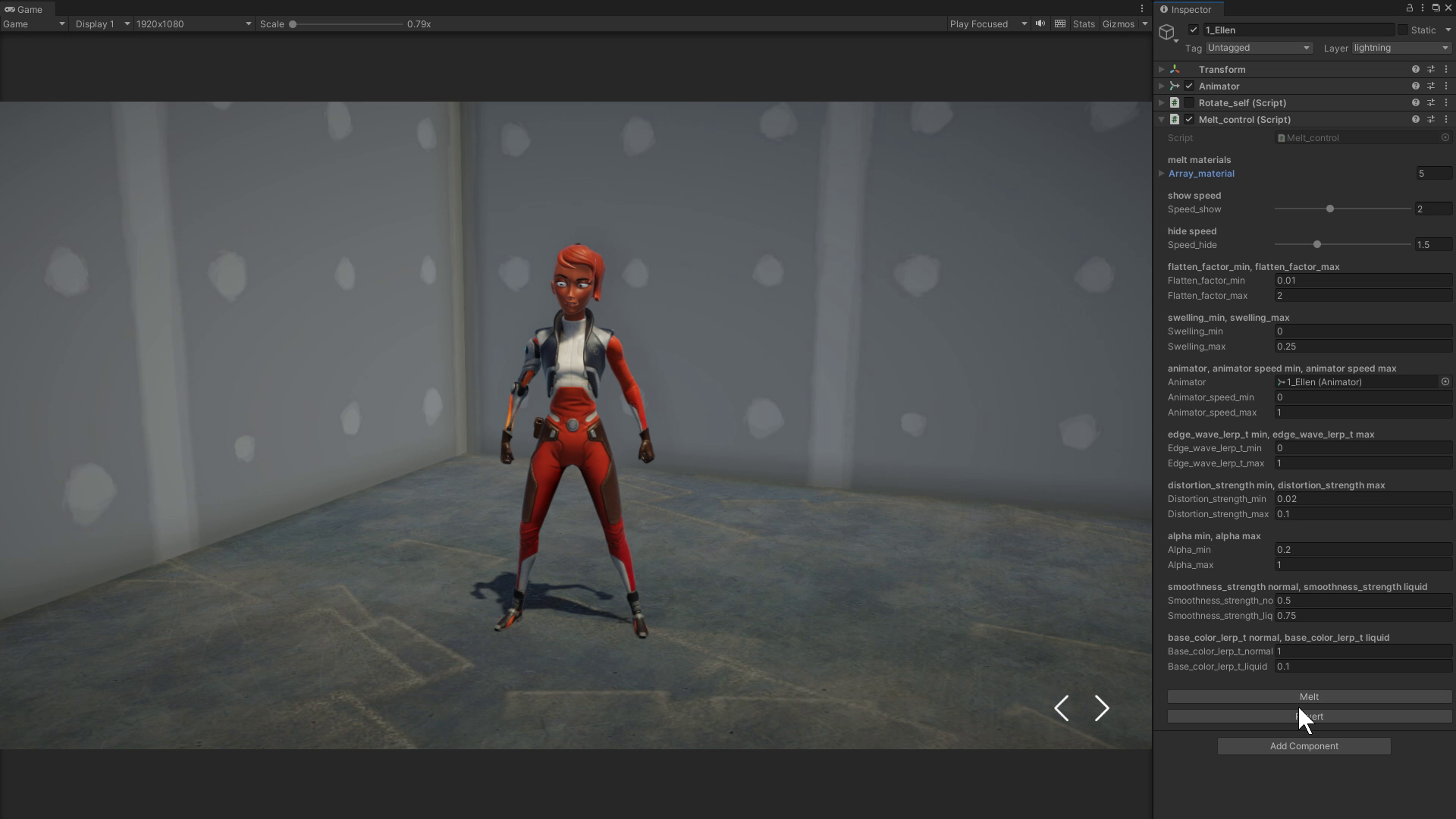
Task: Open Rotate_self script help reference
Action: tap(1415, 102)
